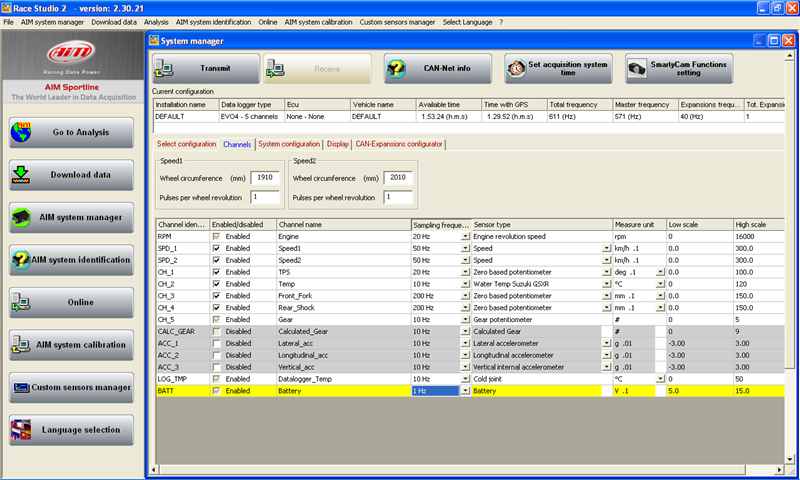800x480 pixels.
Task: Open the Speed1 sampling frequency dropdown
Action: (x=465, y=248)
